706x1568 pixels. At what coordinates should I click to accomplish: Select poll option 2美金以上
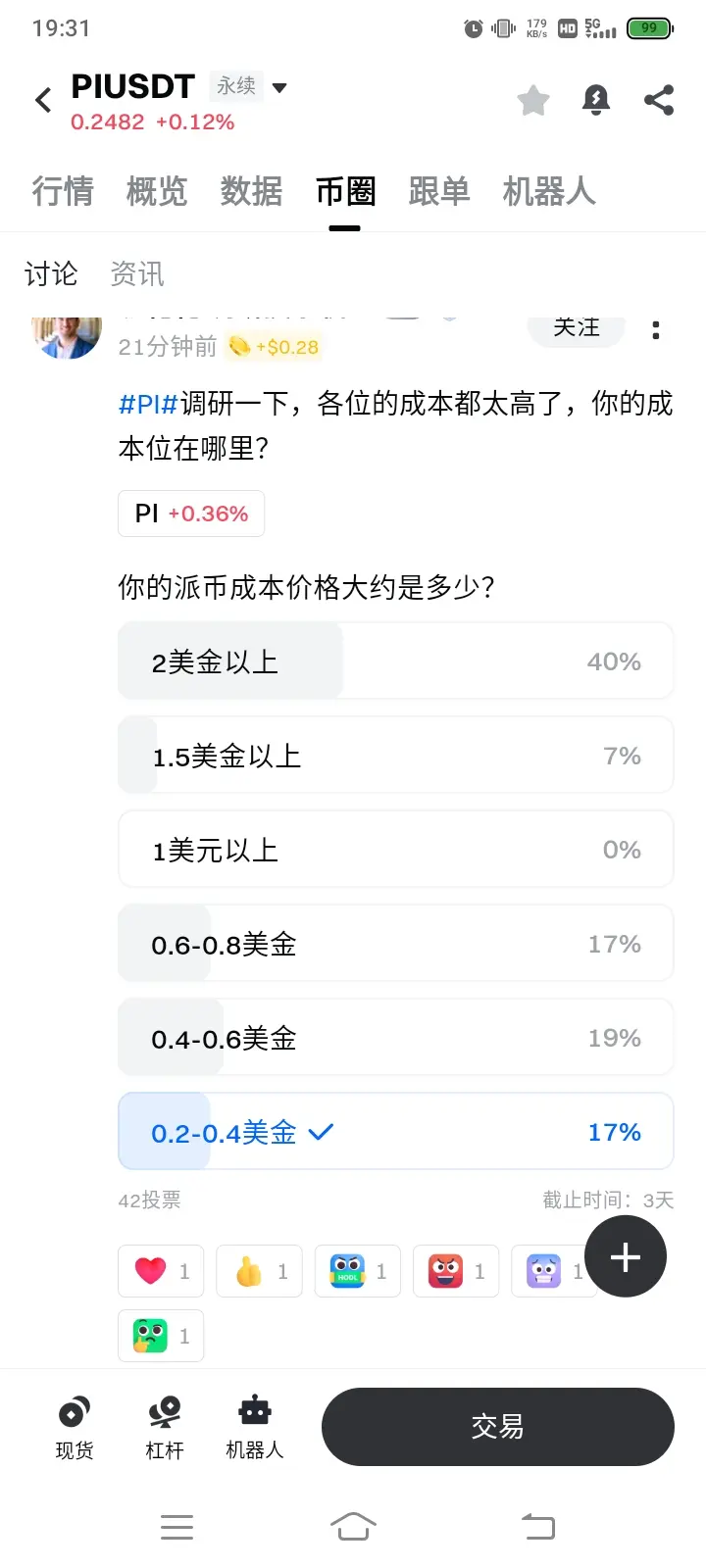[x=395, y=661]
